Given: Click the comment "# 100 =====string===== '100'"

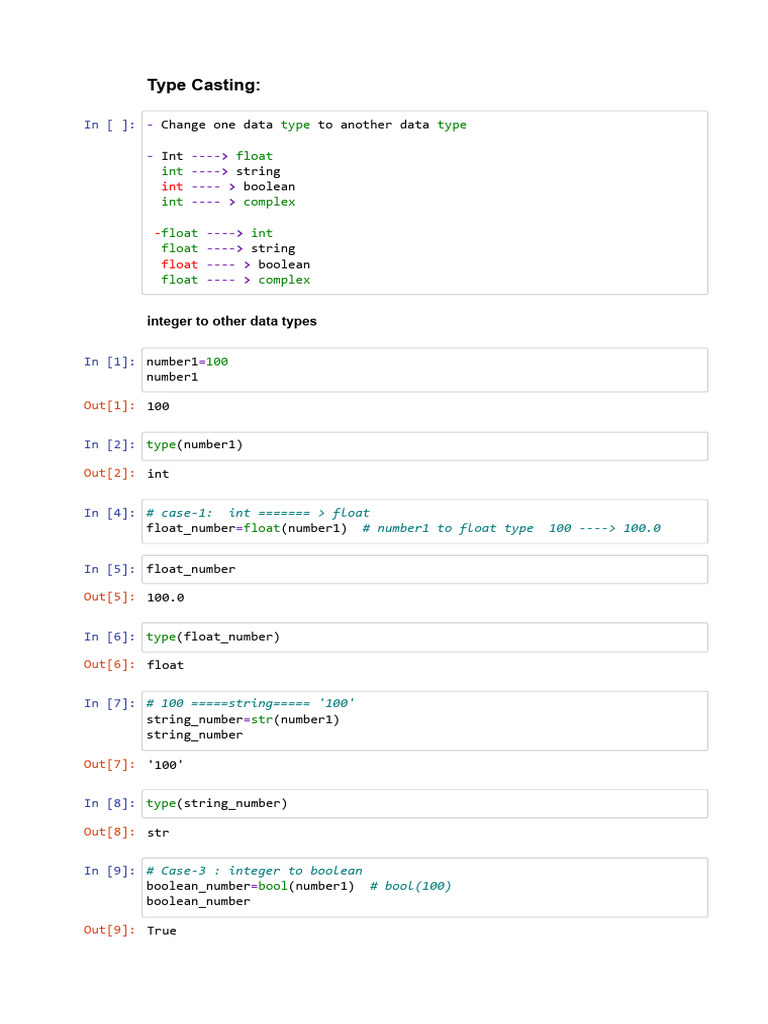Looking at the screenshot, I should click(x=251, y=703).
